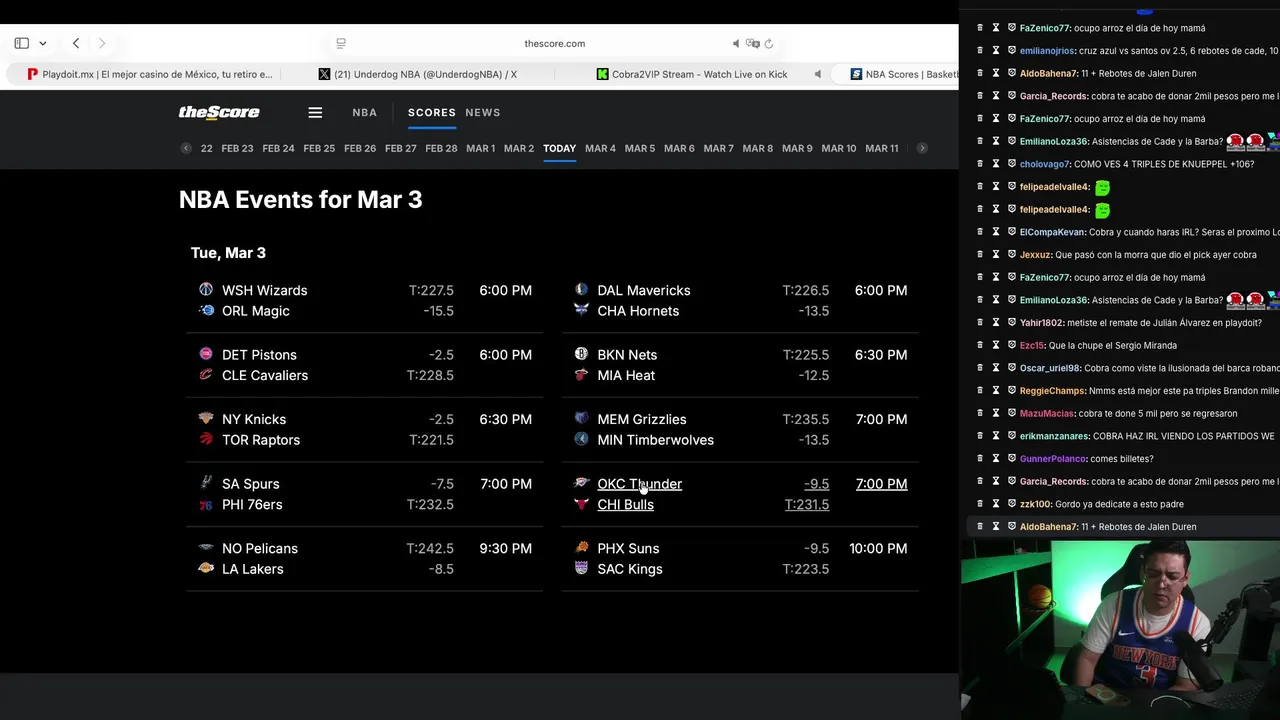Click the NY Knicks team logo
The image size is (1280, 720).
pos(206,419)
